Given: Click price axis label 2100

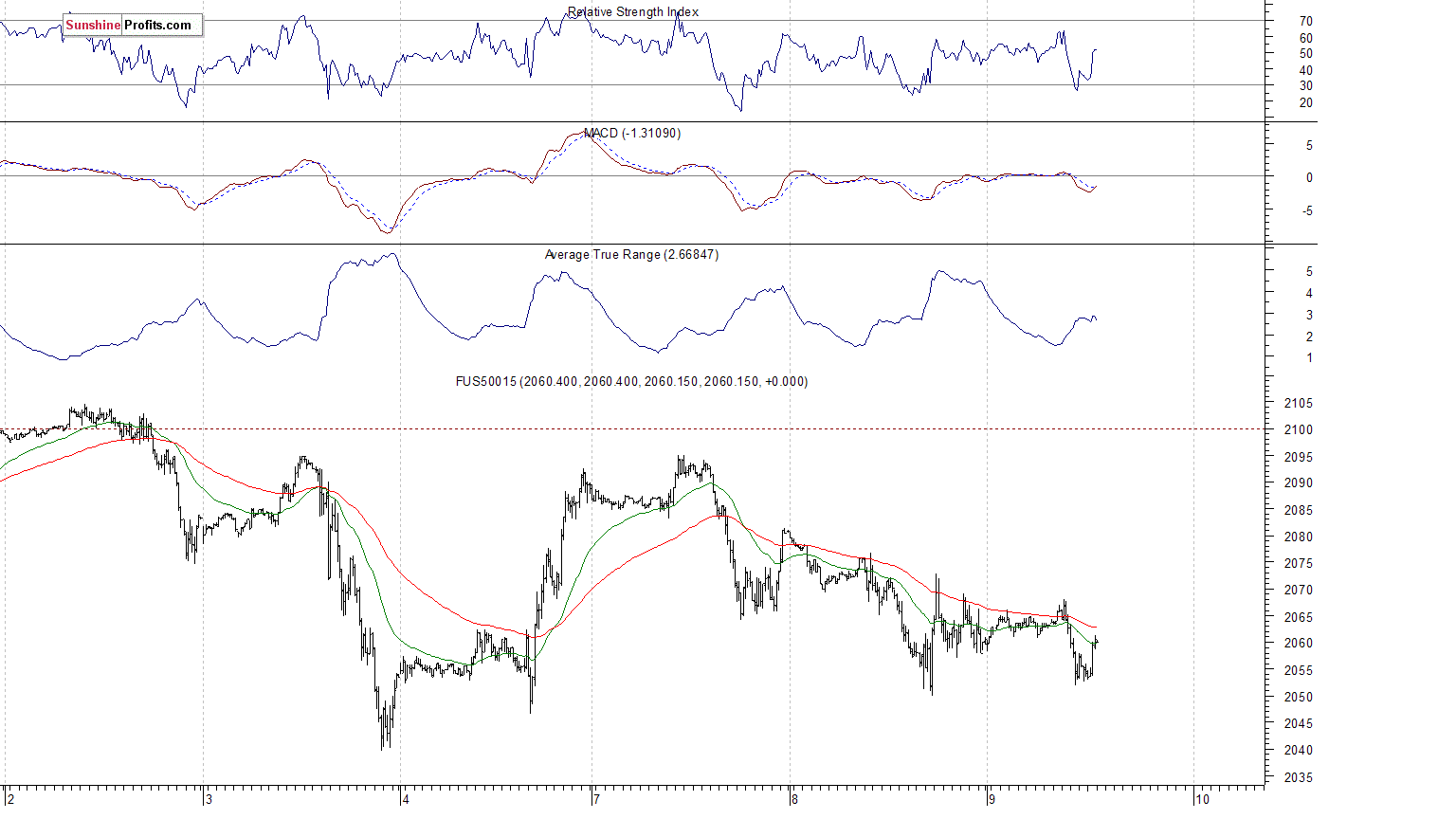Looking at the screenshot, I should tap(1299, 430).
